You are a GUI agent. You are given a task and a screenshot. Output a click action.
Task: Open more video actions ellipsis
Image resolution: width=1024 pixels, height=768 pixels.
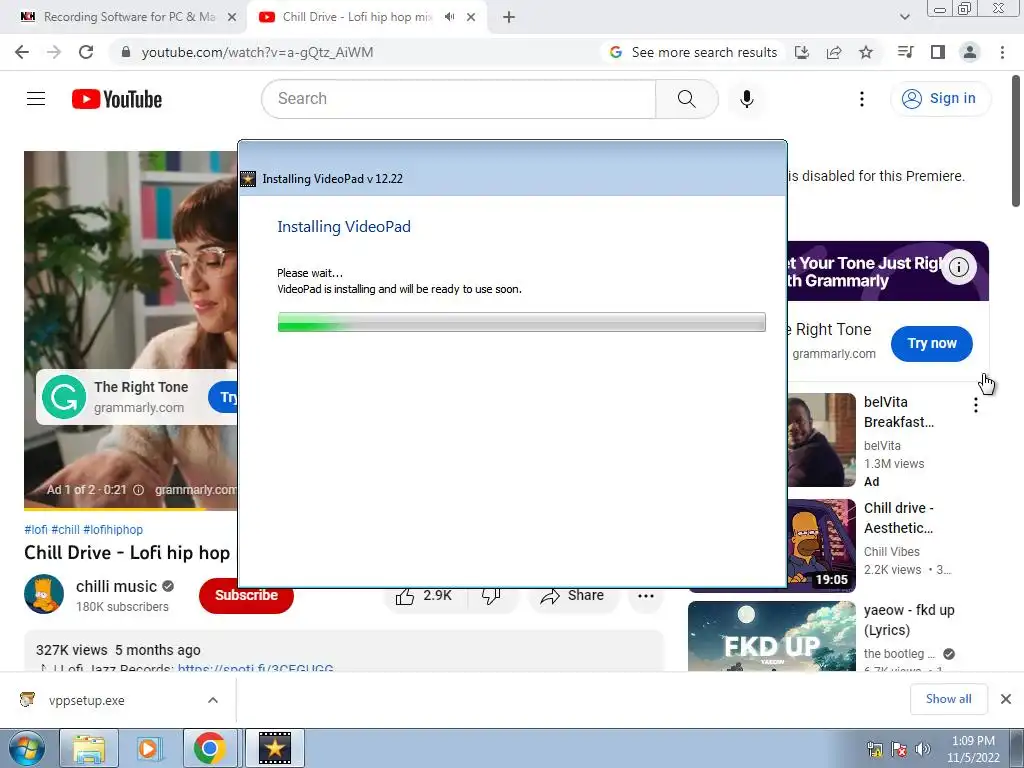pos(646,596)
